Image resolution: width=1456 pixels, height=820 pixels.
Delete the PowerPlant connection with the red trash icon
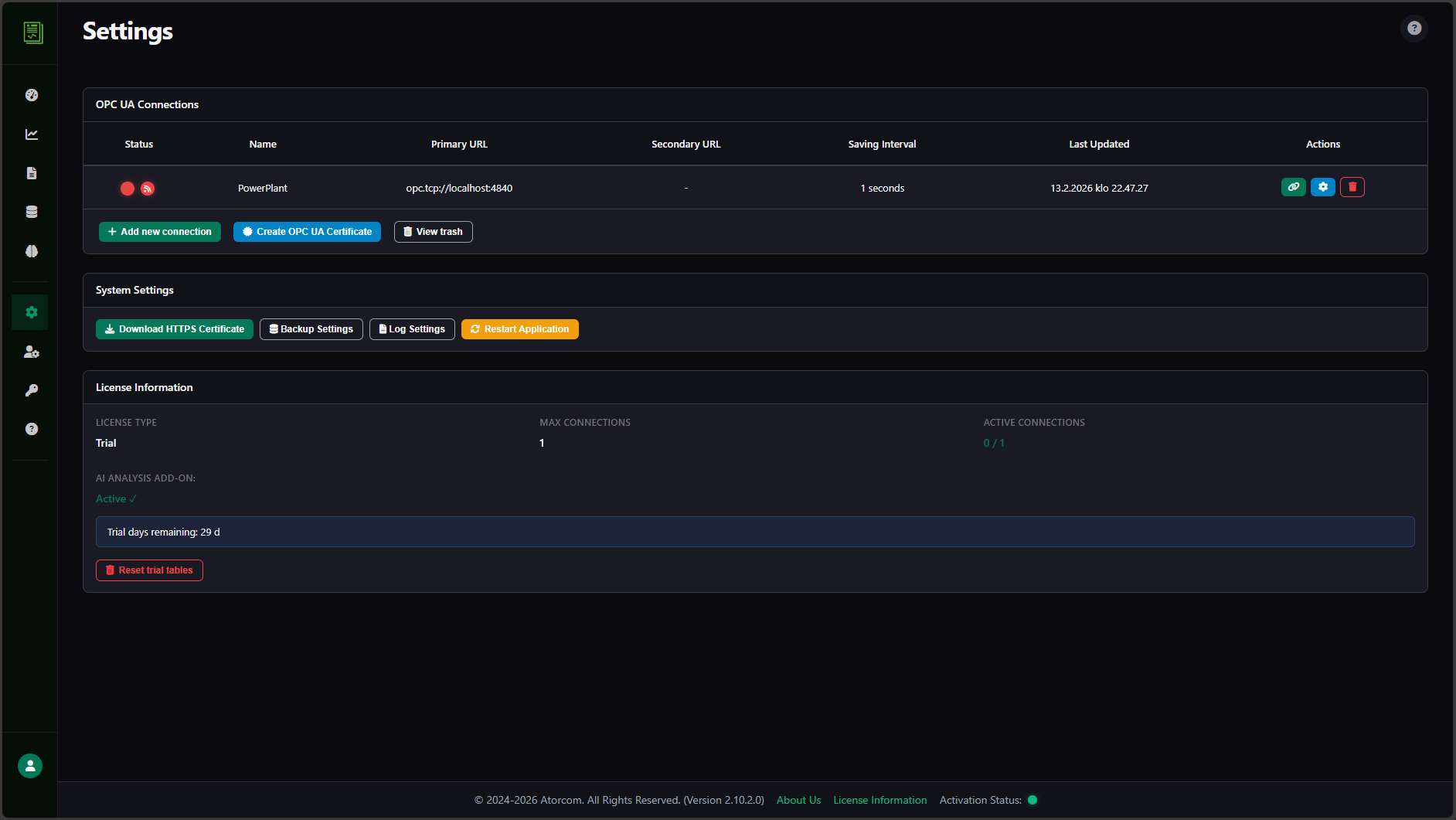pos(1352,187)
